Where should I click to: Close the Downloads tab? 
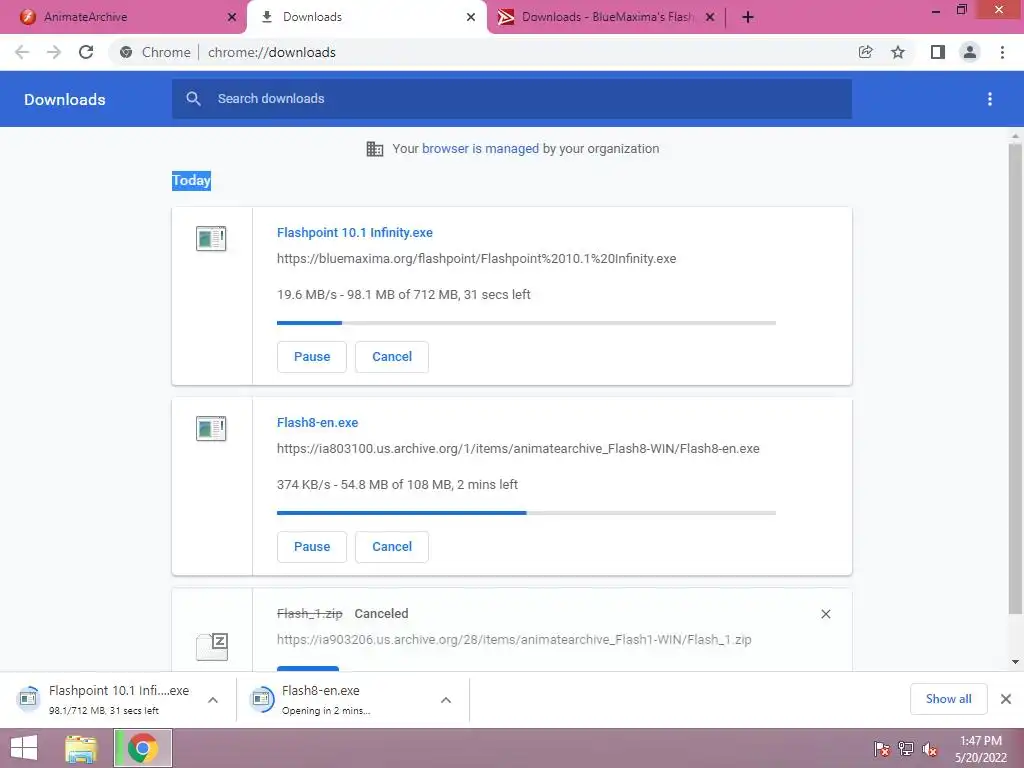point(471,17)
